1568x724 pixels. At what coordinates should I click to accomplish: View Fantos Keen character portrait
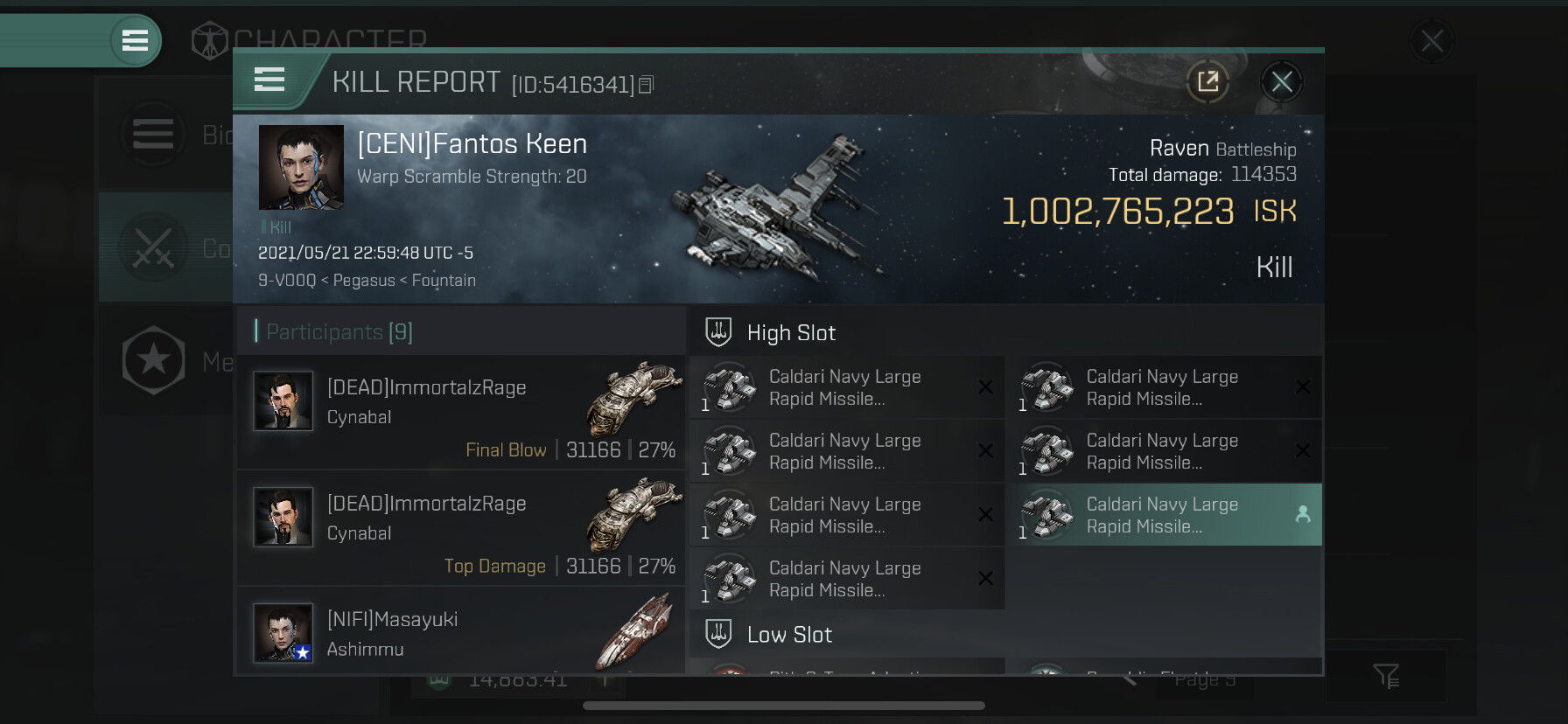click(x=301, y=167)
